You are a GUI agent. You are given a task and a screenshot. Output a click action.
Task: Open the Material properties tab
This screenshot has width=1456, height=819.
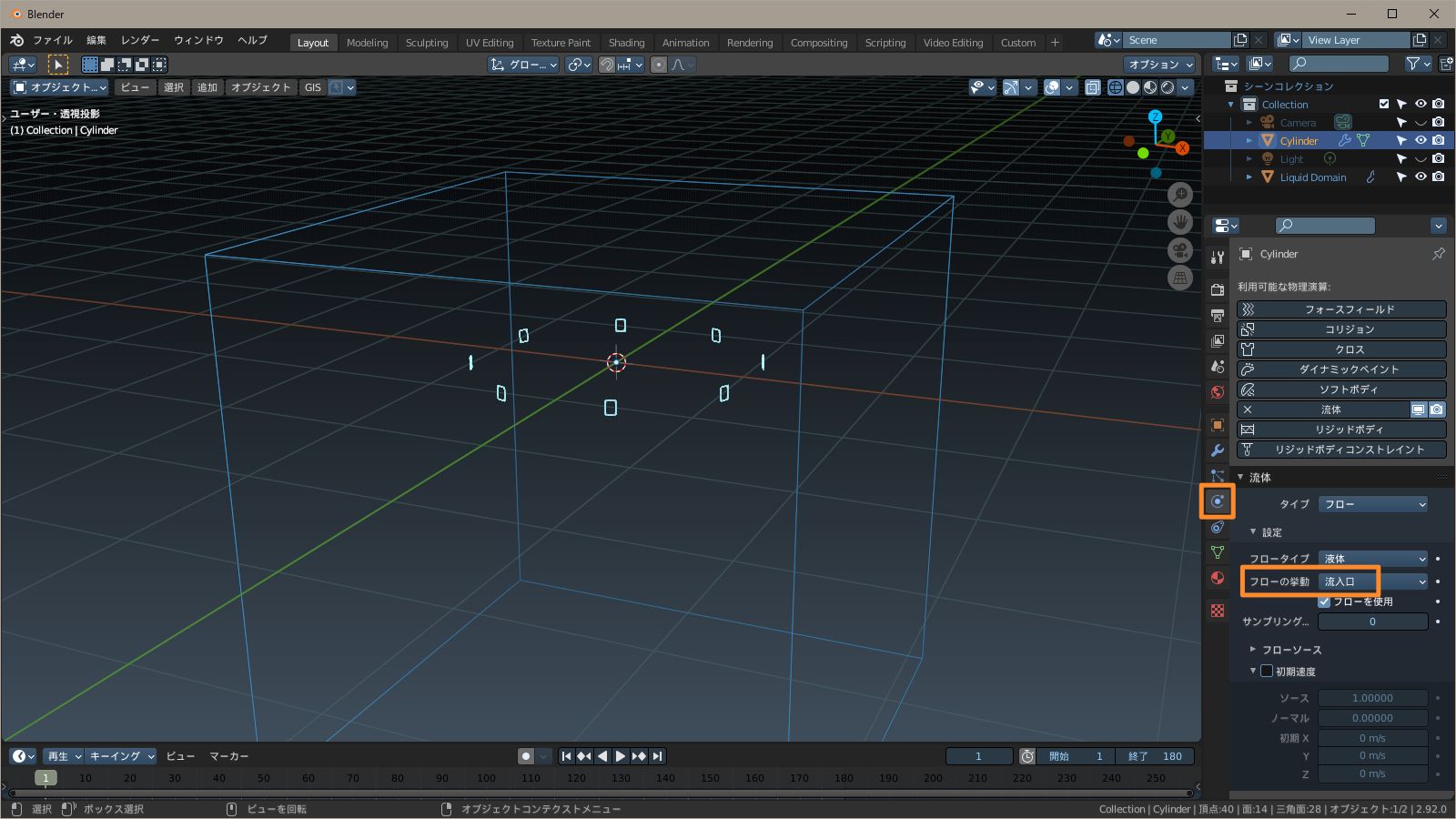[x=1218, y=578]
